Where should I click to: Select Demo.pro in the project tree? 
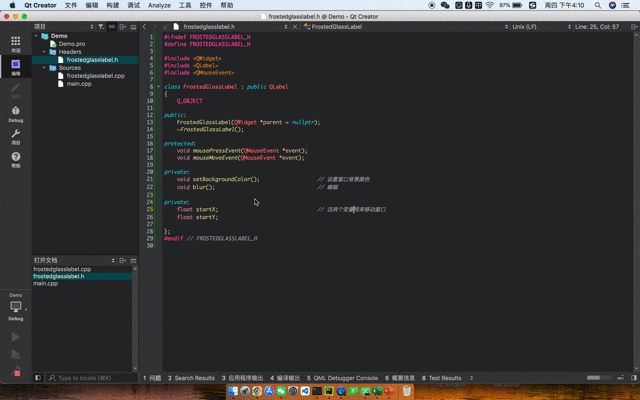72,44
